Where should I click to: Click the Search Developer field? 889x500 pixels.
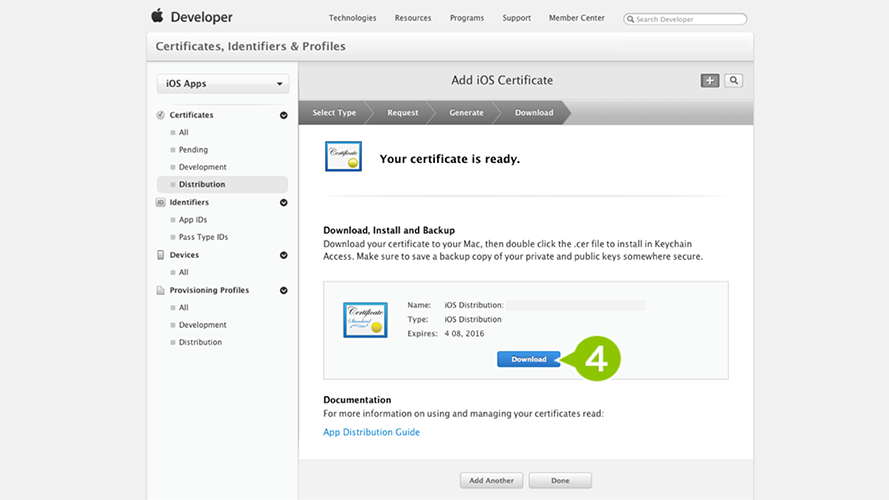pyautogui.click(x=685, y=19)
